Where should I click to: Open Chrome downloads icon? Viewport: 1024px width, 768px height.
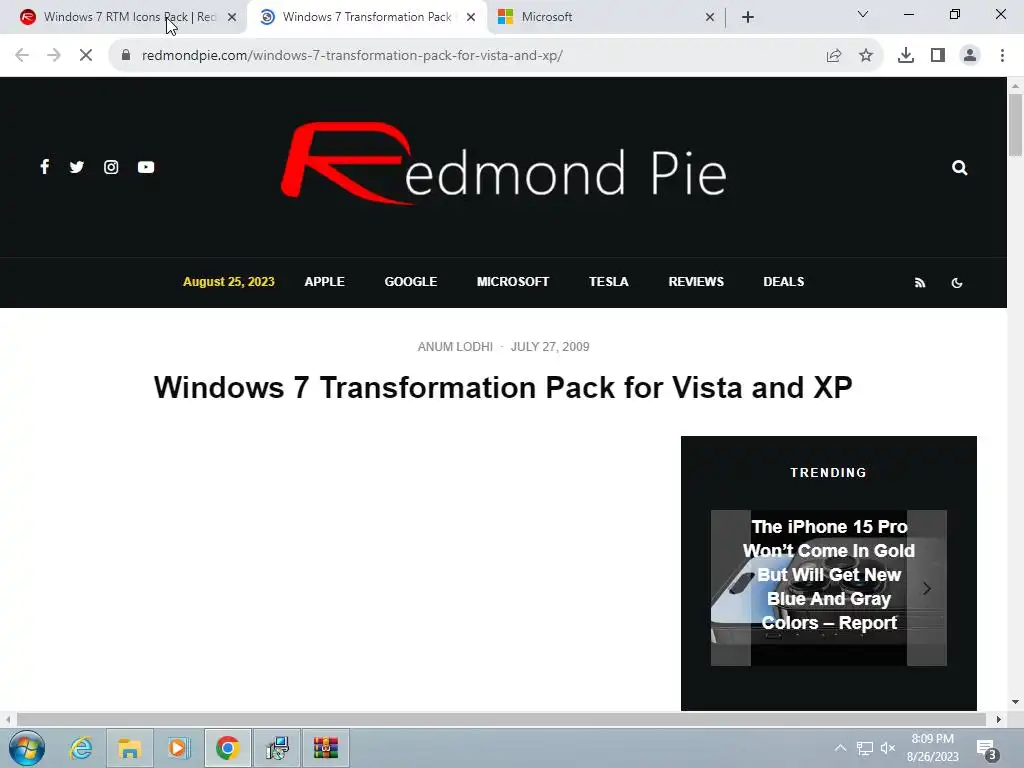point(906,56)
